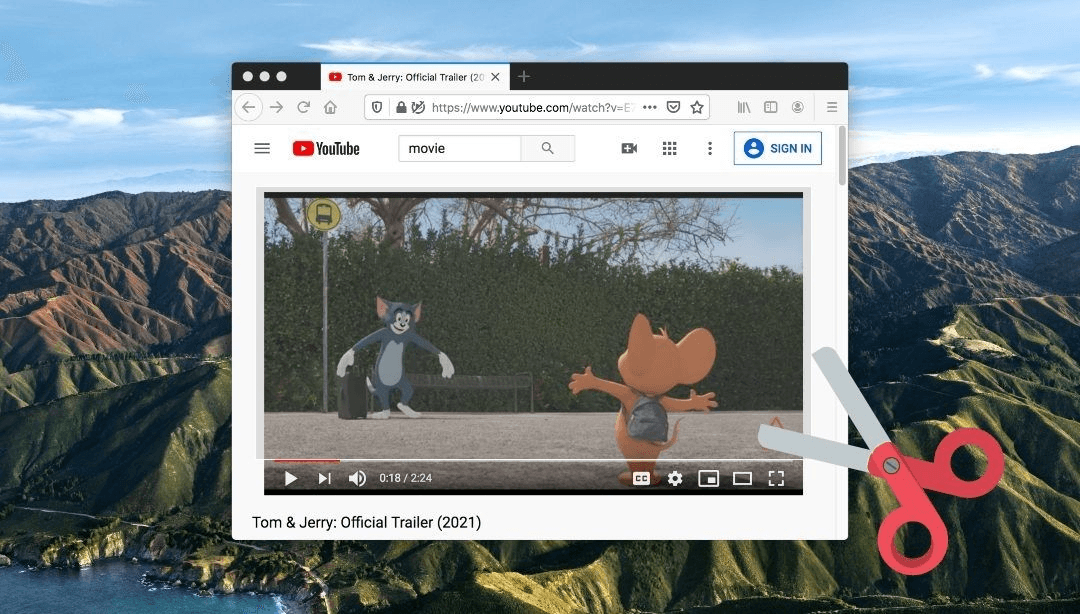Open the Firefox application menu

[x=831, y=107]
